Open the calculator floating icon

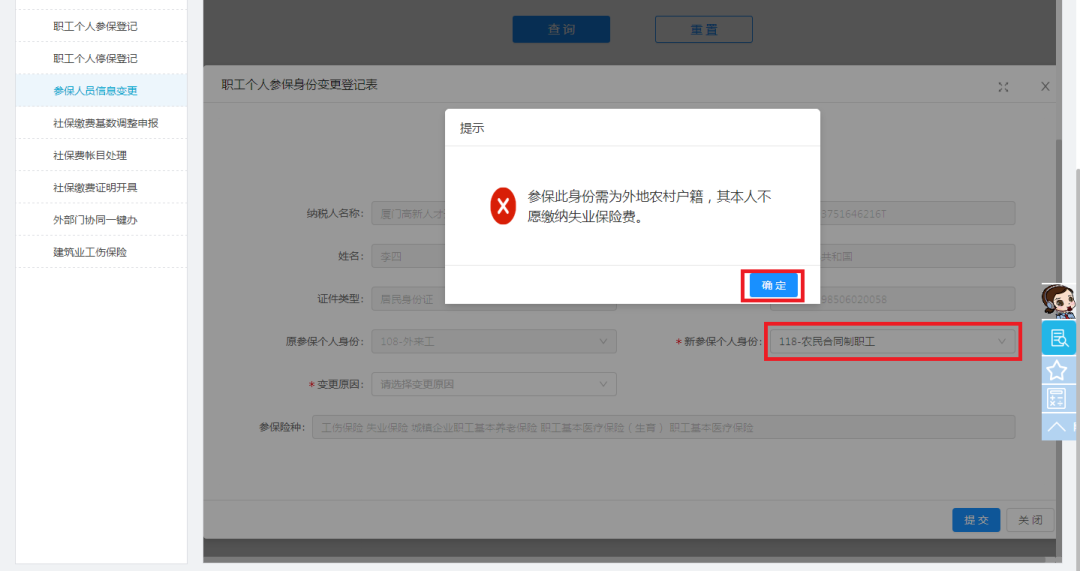pos(1056,399)
